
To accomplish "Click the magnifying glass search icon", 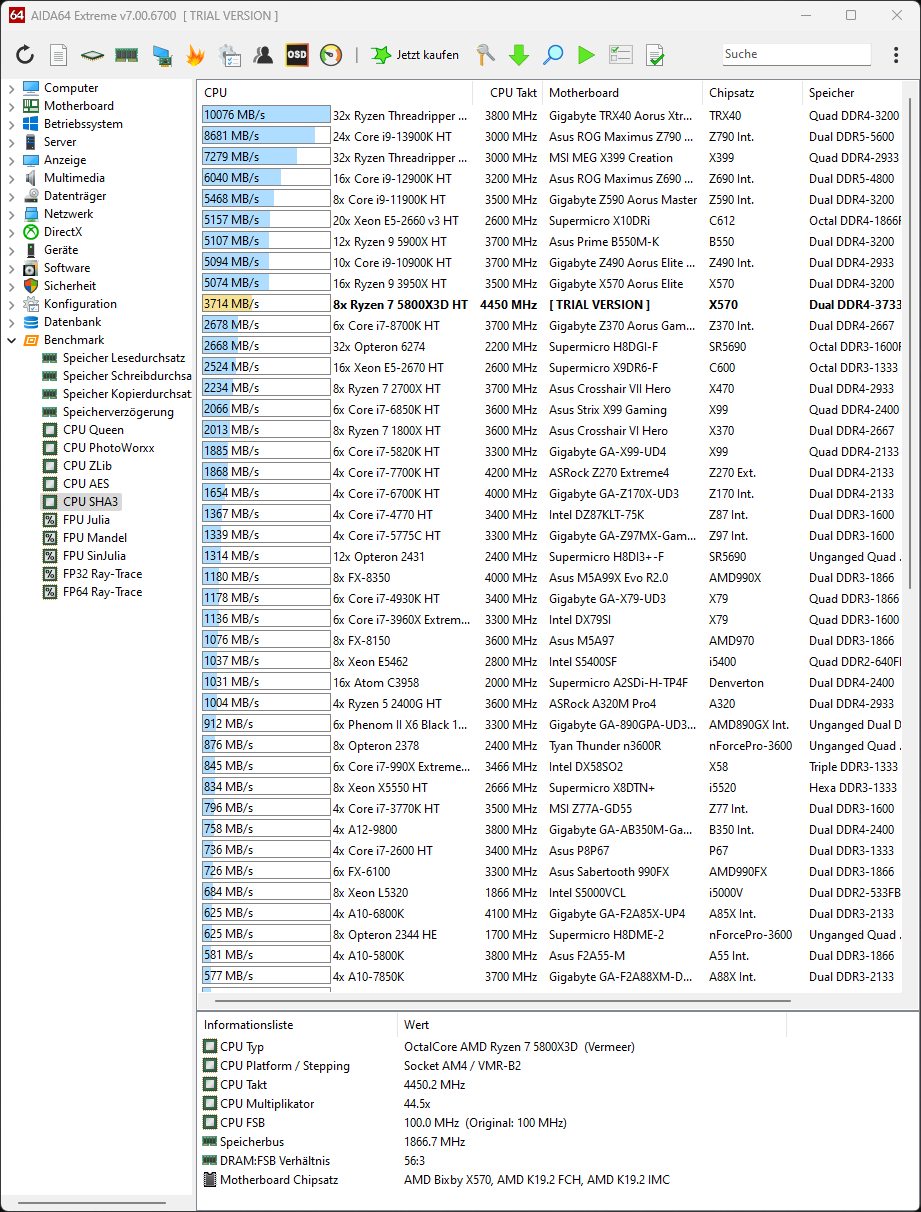I will (553, 55).
